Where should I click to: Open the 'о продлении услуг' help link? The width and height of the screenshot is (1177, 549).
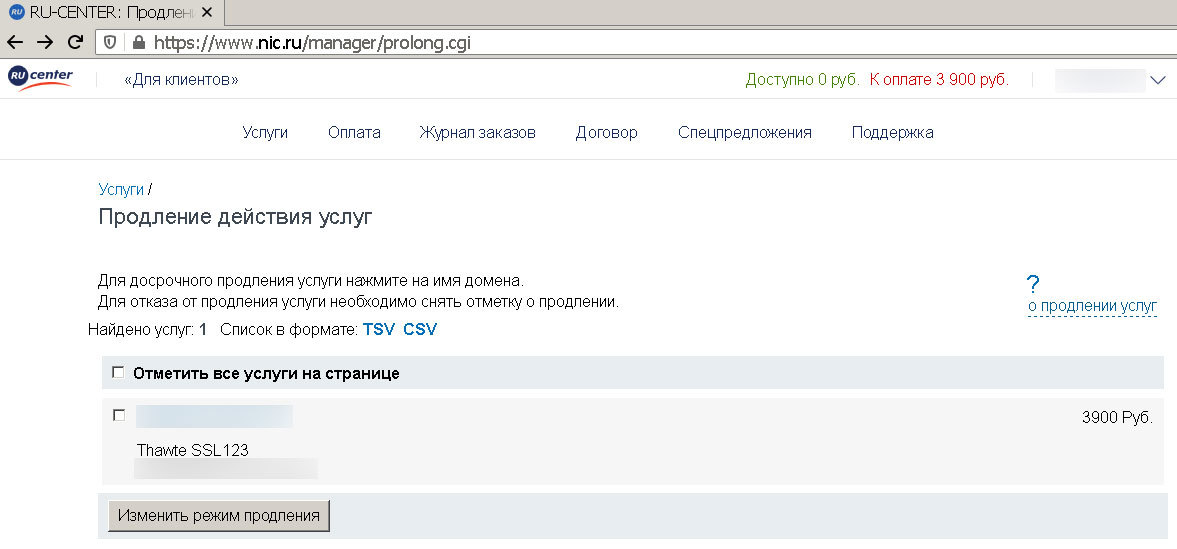[1092, 306]
